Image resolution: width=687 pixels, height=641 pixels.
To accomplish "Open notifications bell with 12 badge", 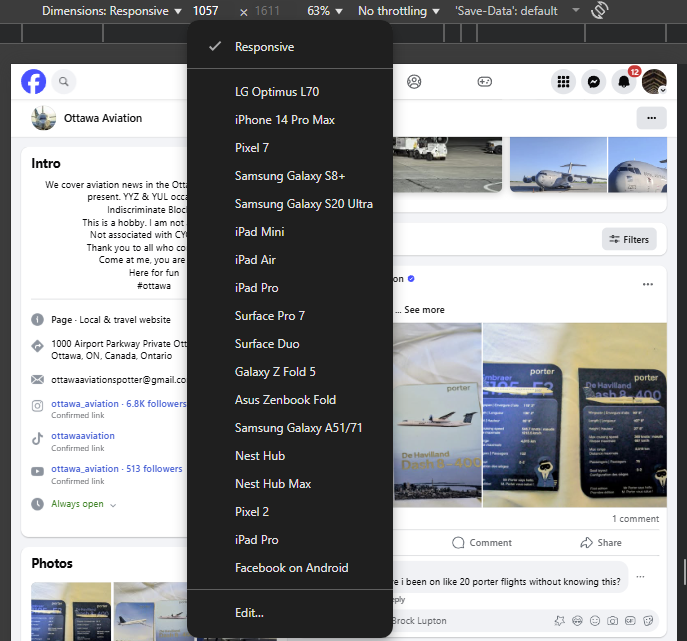I will pos(624,81).
